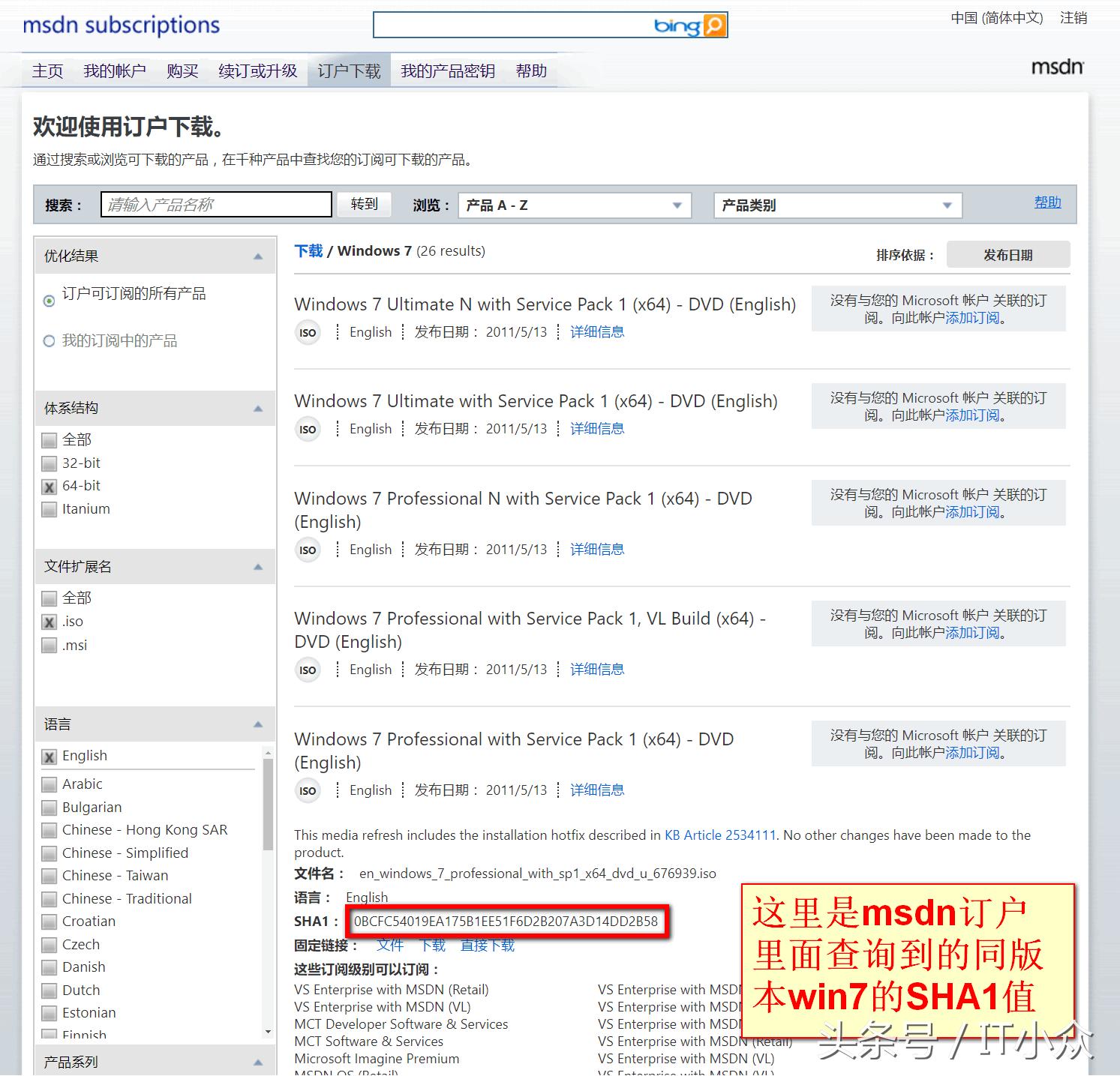The height and width of the screenshot is (1076, 1120).
Task: Open the KB Article 2534111 link
Action: [719, 835]
